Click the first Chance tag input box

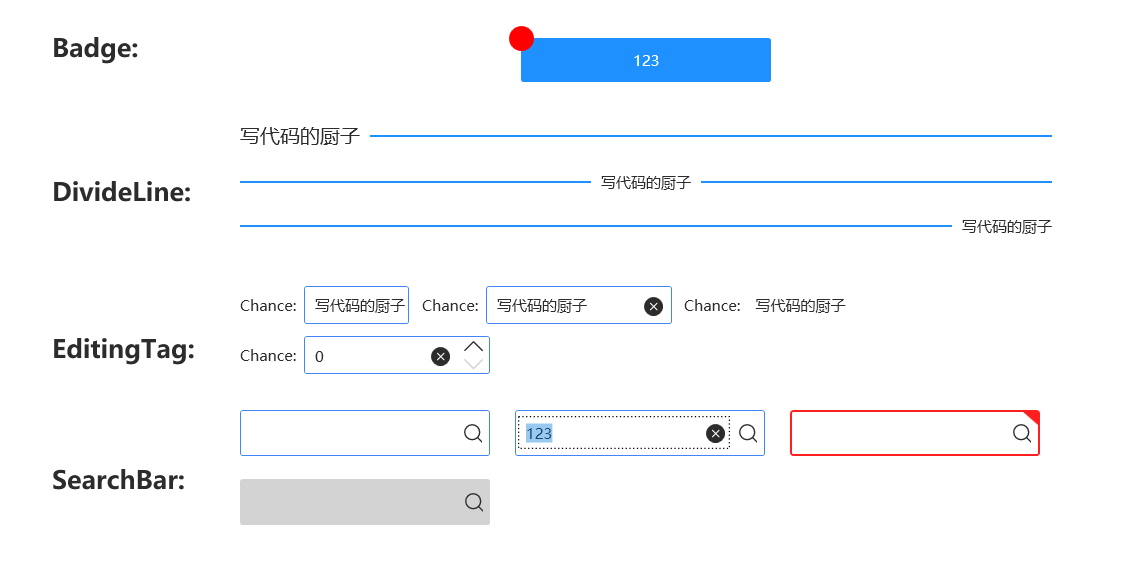pos(356,305)
